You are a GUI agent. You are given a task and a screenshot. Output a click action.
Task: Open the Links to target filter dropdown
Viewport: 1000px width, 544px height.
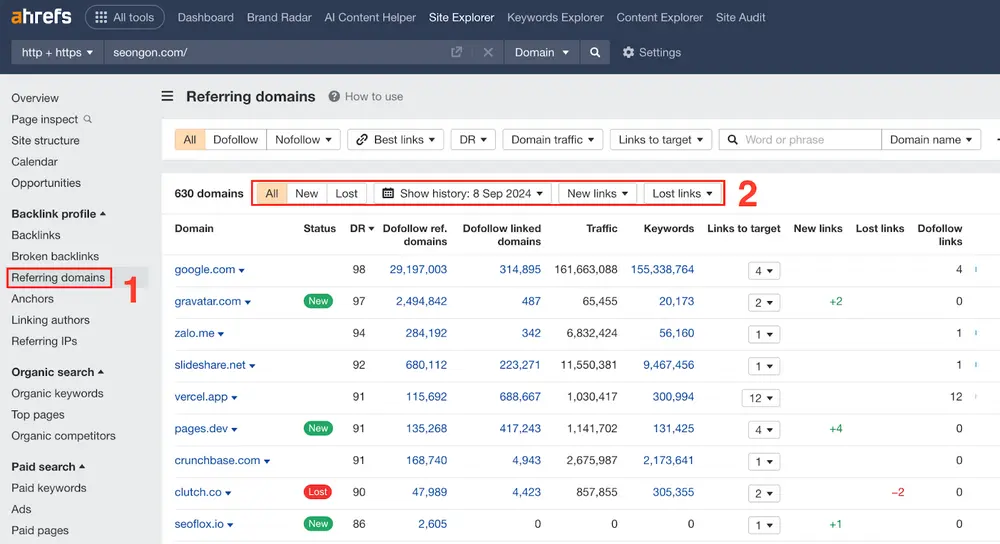[x=661, y=140]
